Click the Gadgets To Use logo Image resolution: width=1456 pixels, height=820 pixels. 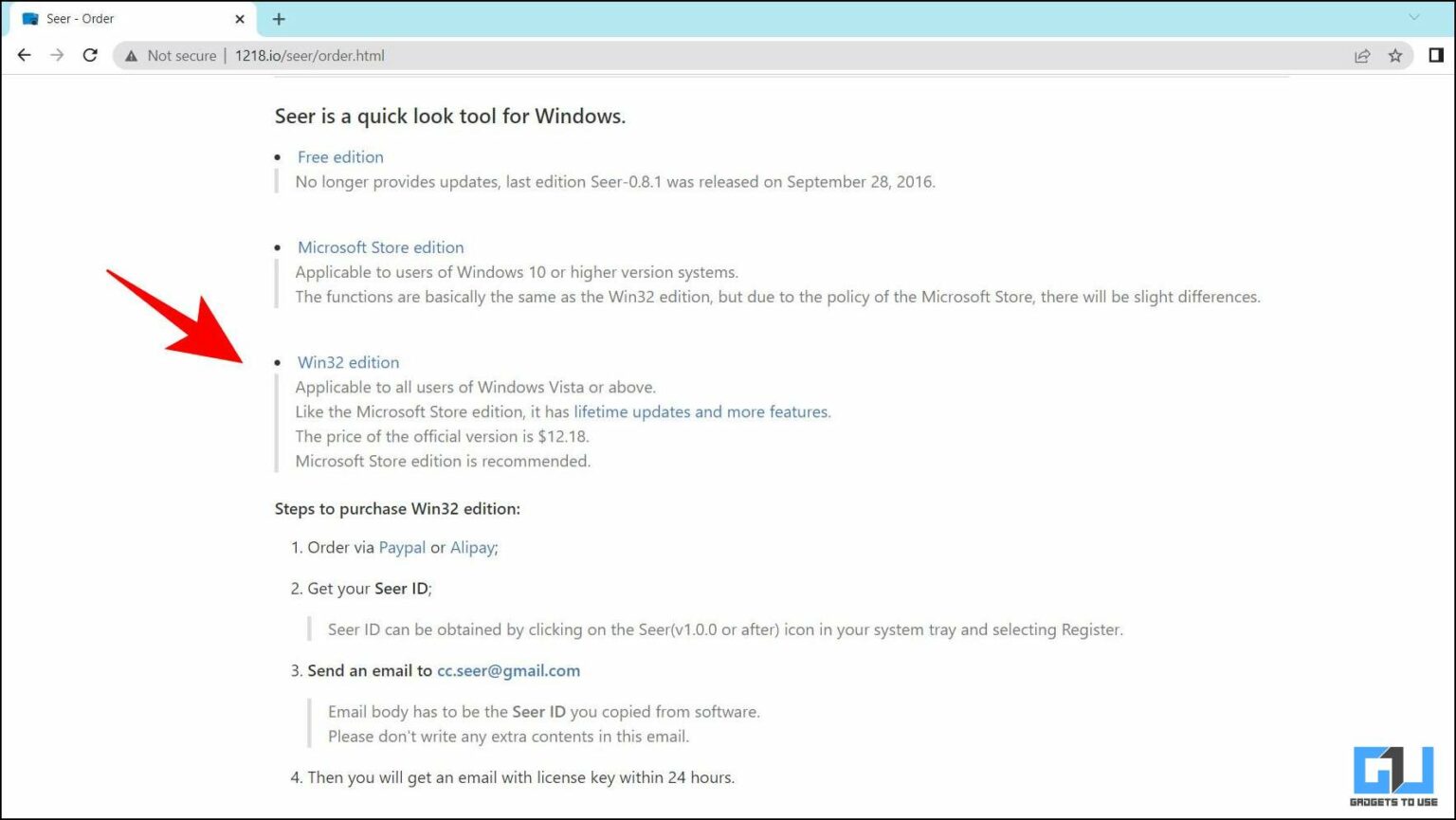(1392, 775)
